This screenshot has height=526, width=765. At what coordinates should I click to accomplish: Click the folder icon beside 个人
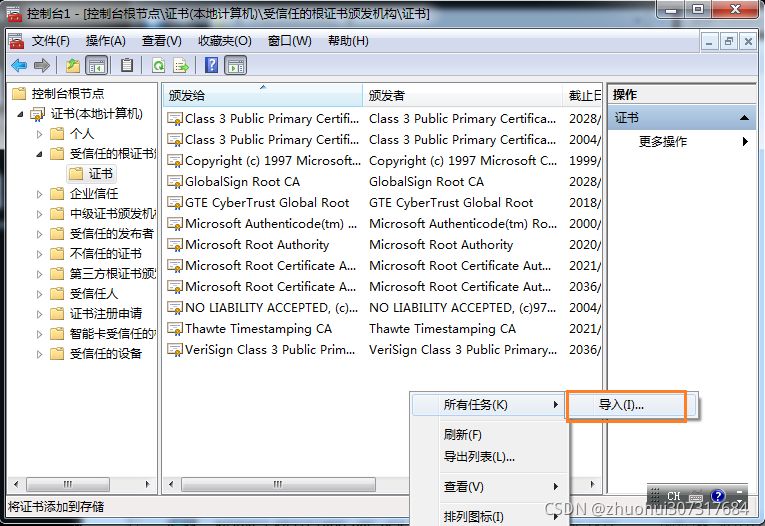click(57, 134)
